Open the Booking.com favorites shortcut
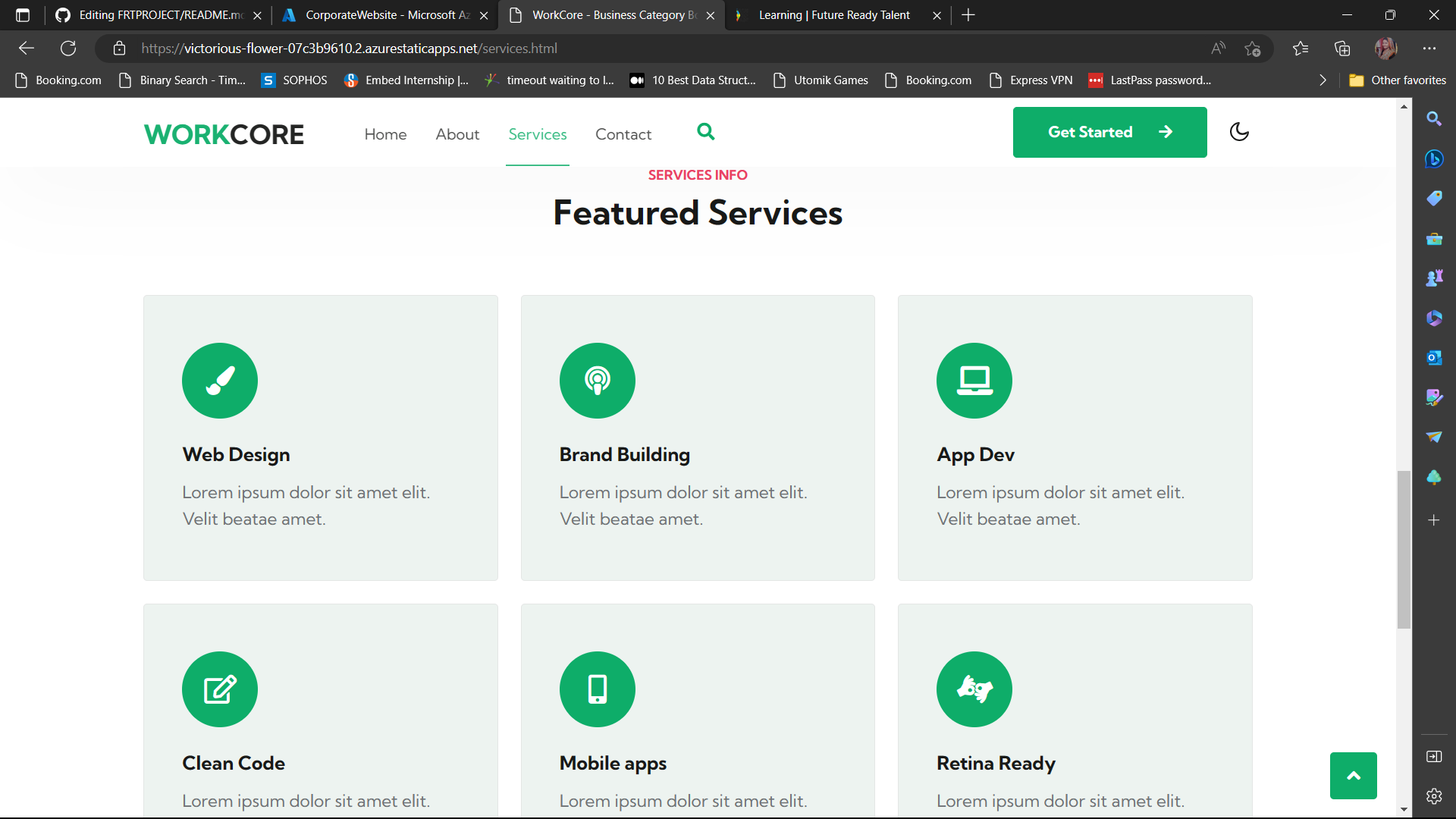Viewport: 1456px width, 819px height. 58,80
